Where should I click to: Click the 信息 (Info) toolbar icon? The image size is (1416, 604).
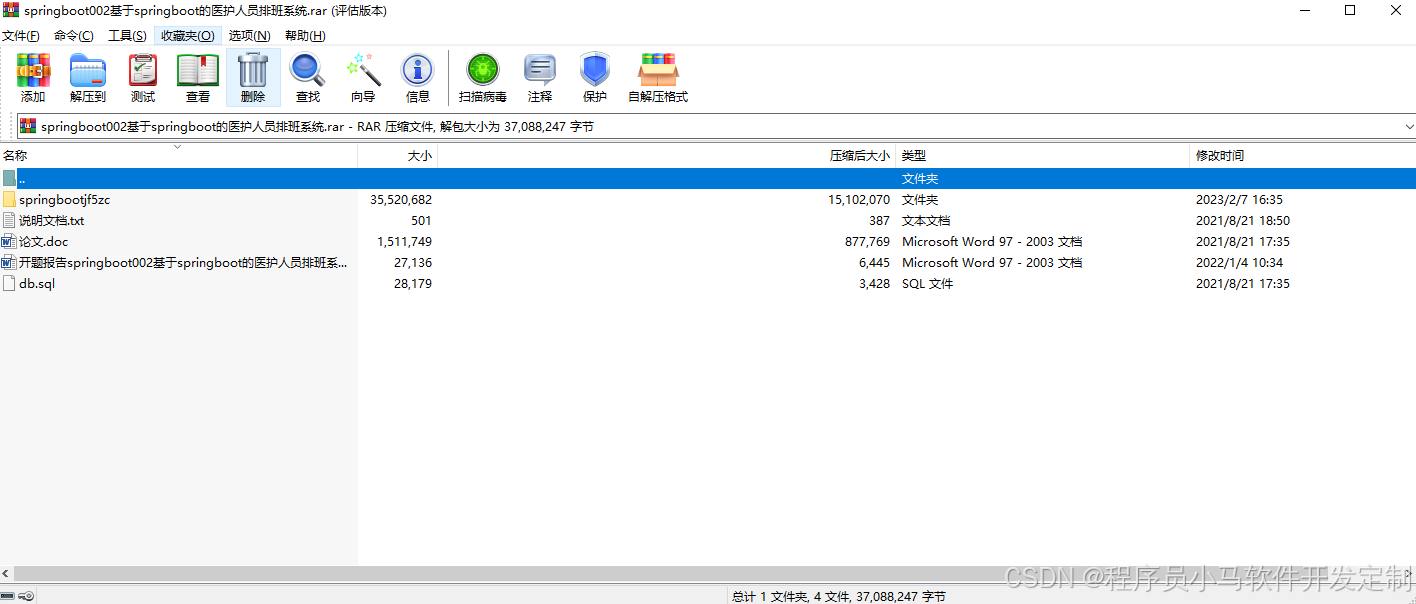tap(417, 77)
